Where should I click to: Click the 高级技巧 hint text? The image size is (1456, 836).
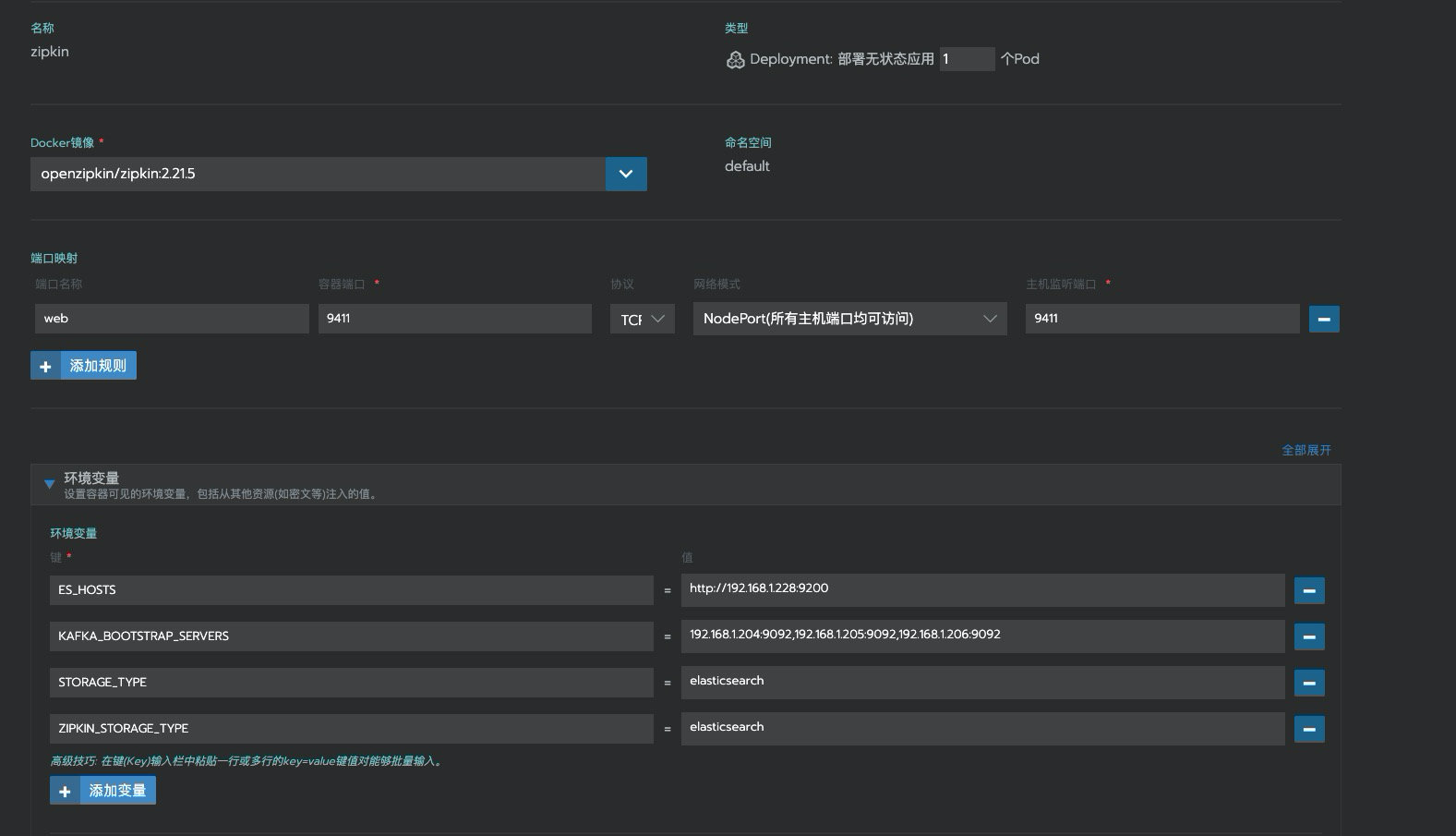247,761
